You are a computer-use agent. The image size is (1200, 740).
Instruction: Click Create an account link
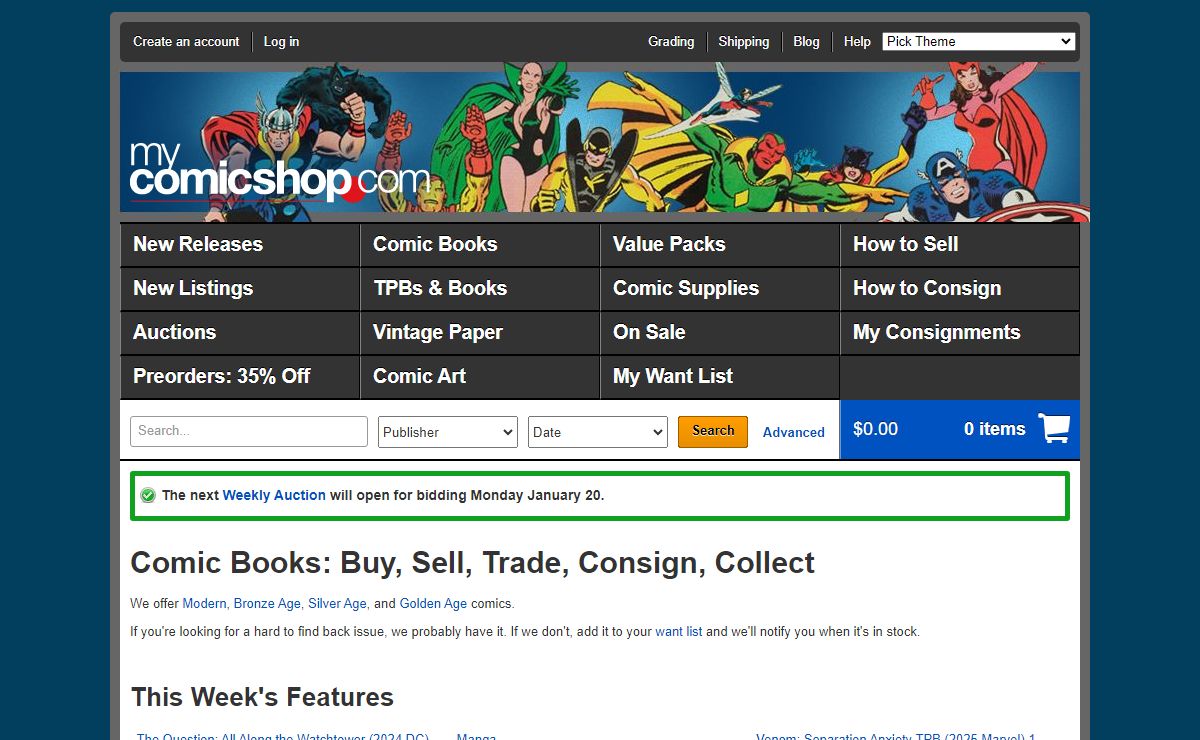186,41
